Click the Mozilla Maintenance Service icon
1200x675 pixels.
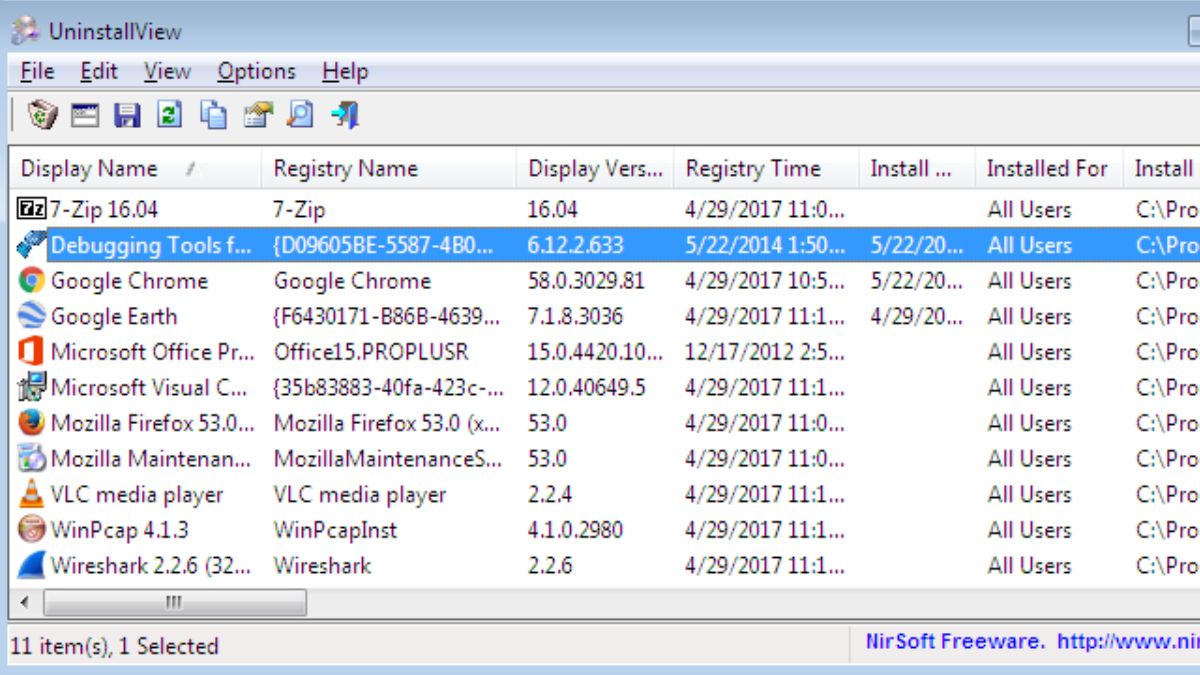click(32, 458)
